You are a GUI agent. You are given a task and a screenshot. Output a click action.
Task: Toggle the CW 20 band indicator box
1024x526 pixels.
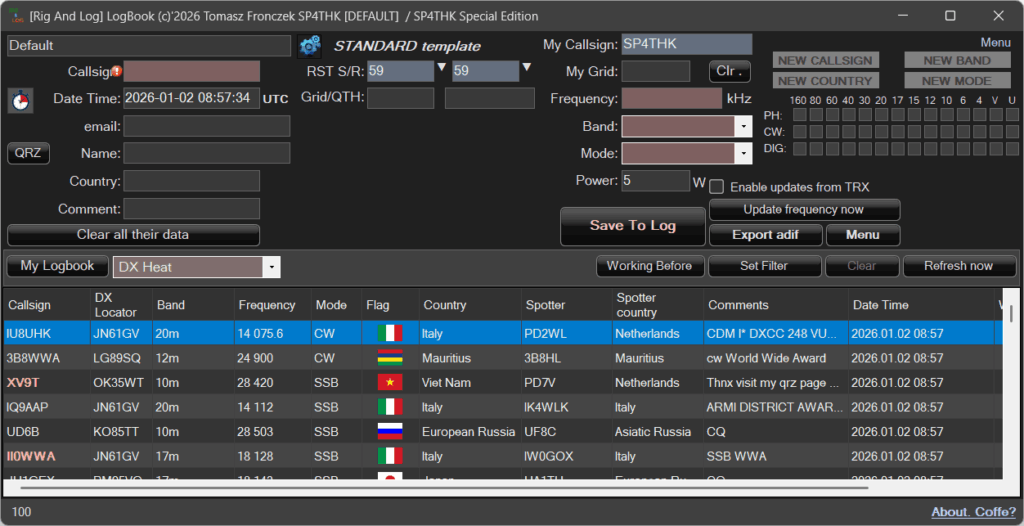[880, 132]
